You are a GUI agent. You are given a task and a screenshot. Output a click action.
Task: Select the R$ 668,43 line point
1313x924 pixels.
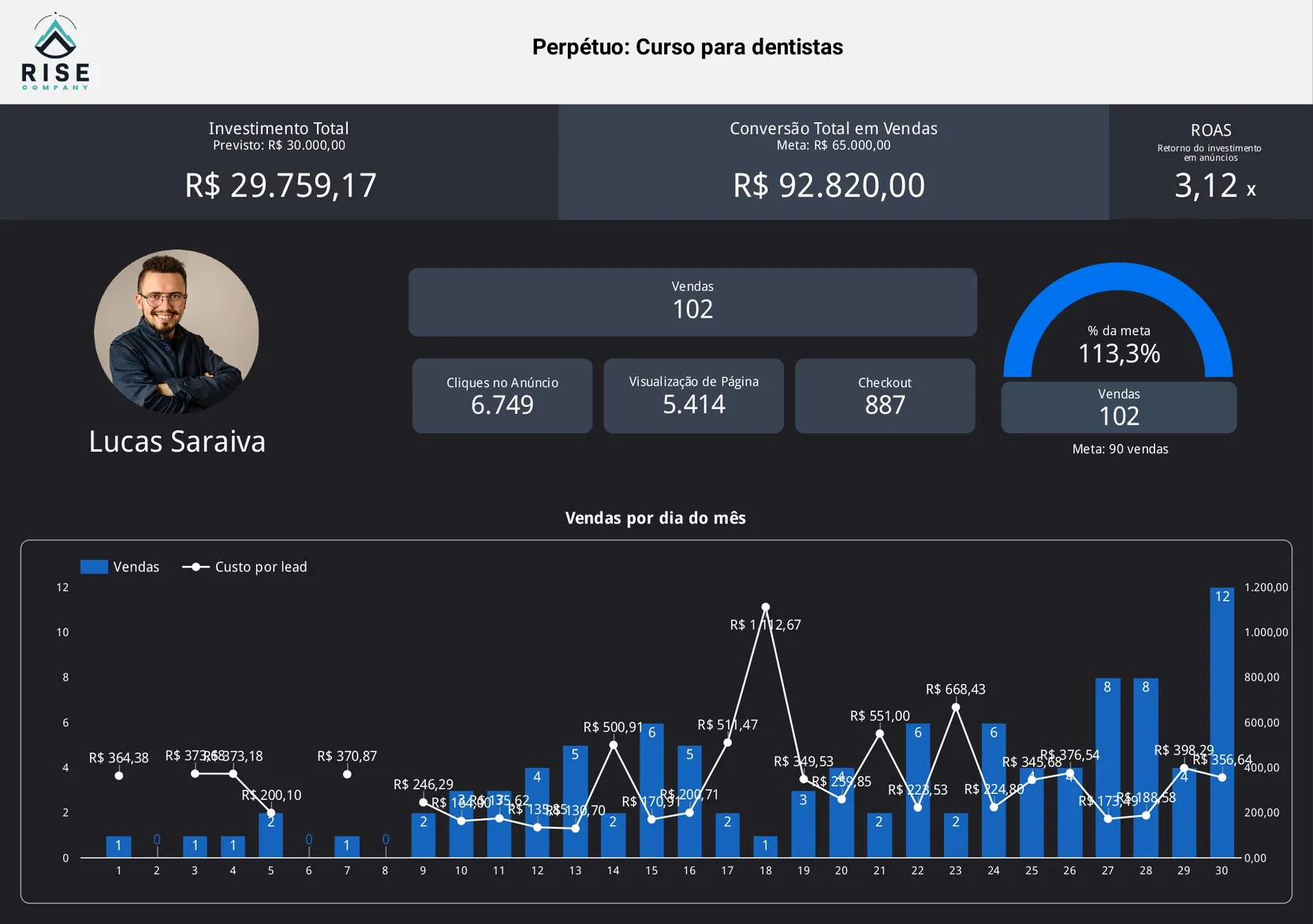tap(956, 707)
